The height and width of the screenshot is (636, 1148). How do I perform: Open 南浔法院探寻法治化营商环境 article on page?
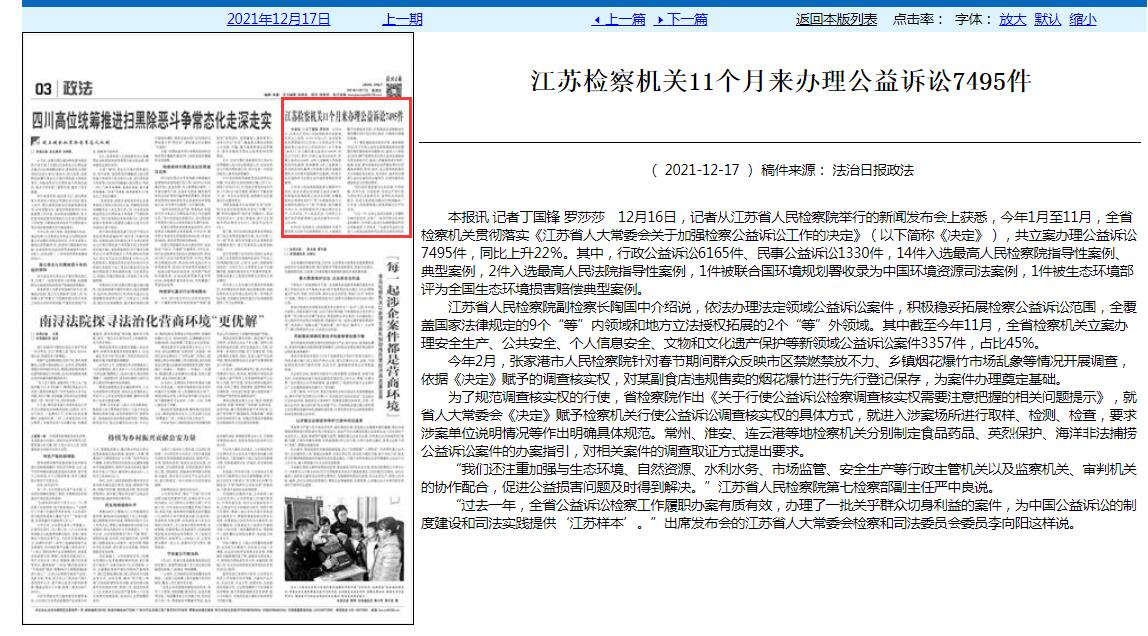(x=152, y=321)
